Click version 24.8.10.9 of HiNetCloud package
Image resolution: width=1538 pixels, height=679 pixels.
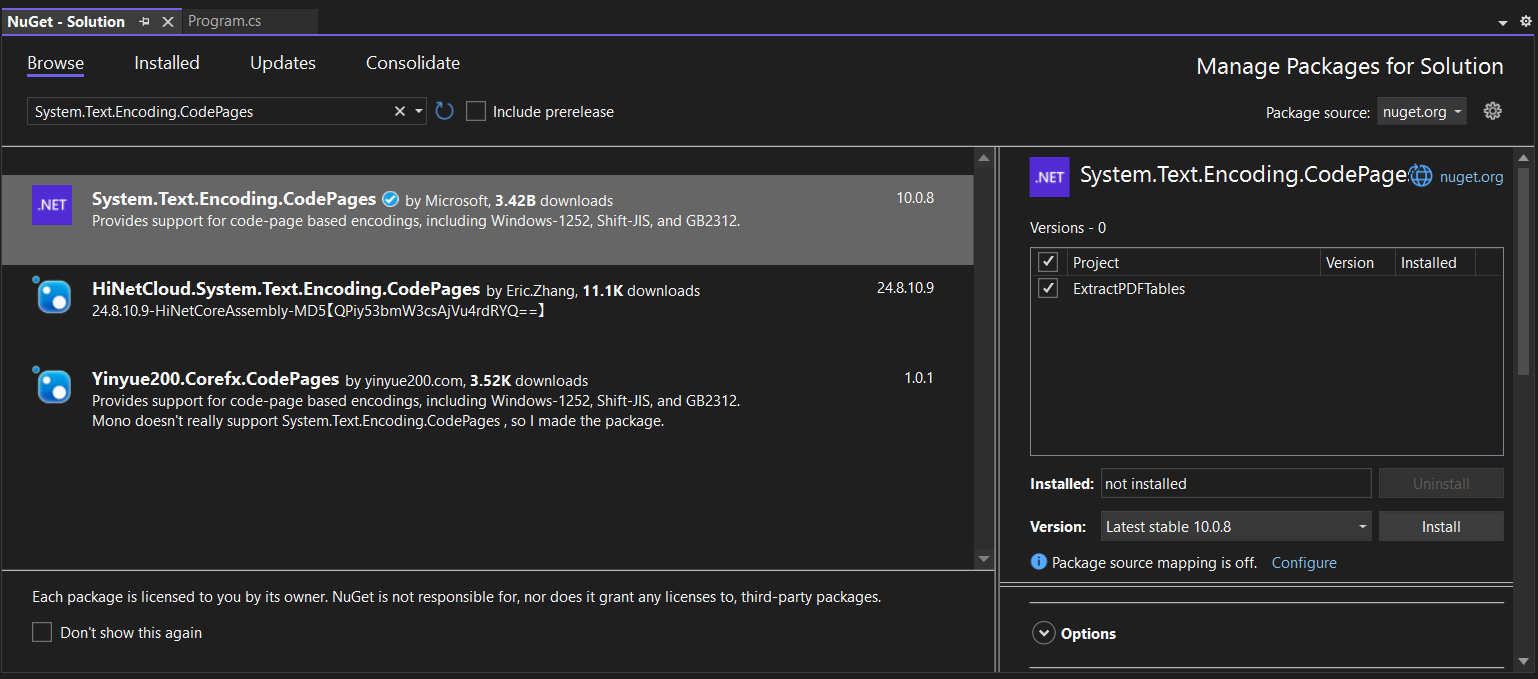tap(905, 288)
